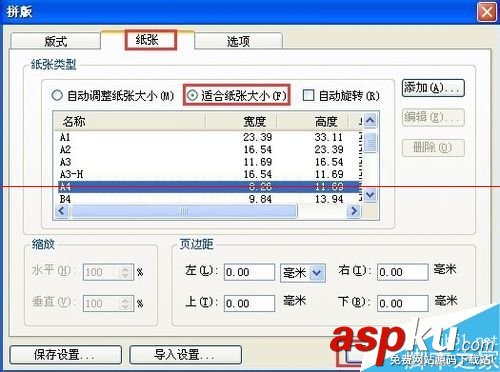Click the horizontal scrollbar thumb in paper list
The image size is (500, 372).
184,211
